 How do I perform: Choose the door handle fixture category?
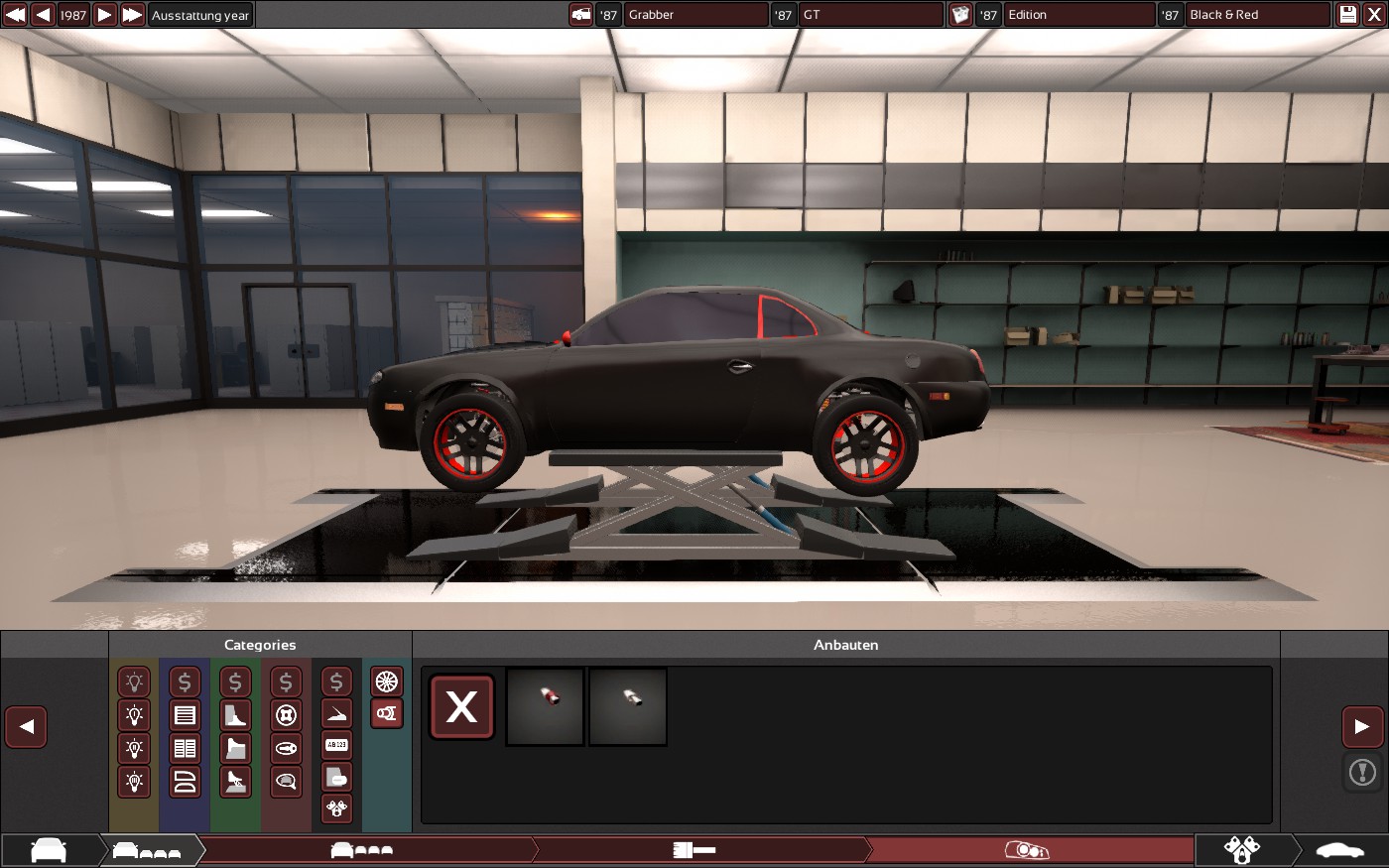[x=286, y=747]
